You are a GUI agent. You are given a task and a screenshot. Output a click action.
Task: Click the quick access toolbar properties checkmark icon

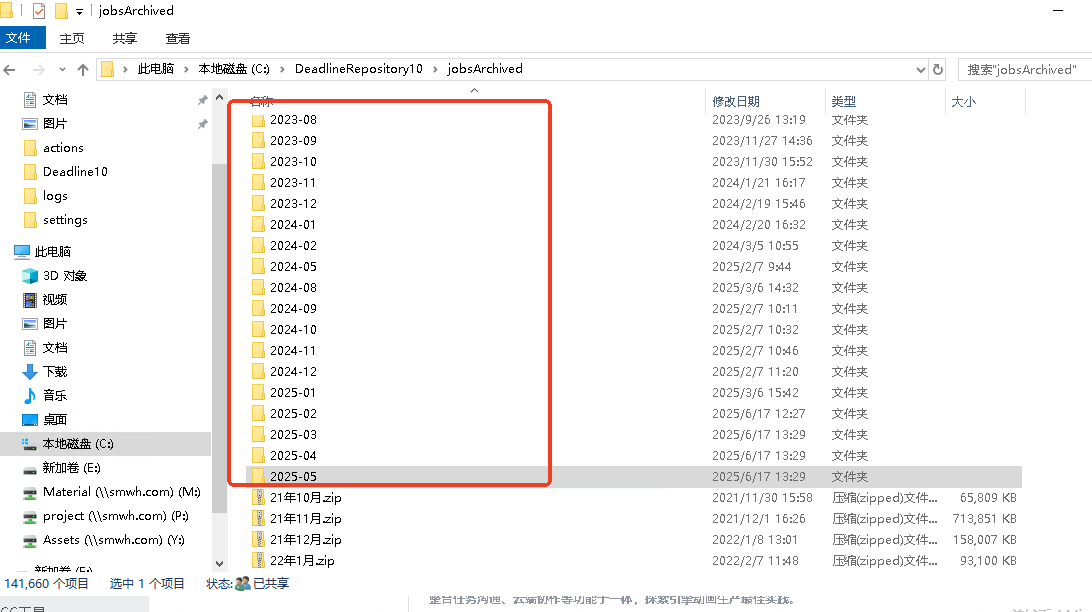tap(39, 10)
